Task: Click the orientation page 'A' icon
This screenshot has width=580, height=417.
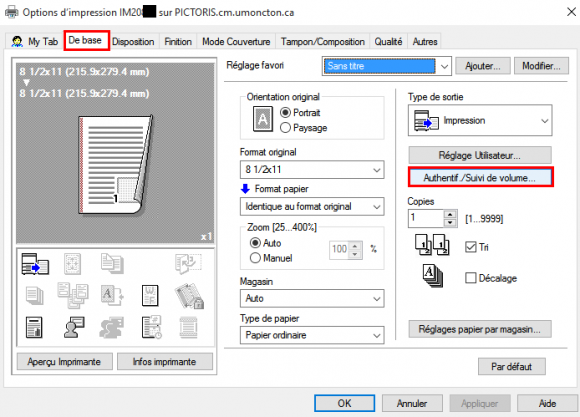Action: pos(263,119)
